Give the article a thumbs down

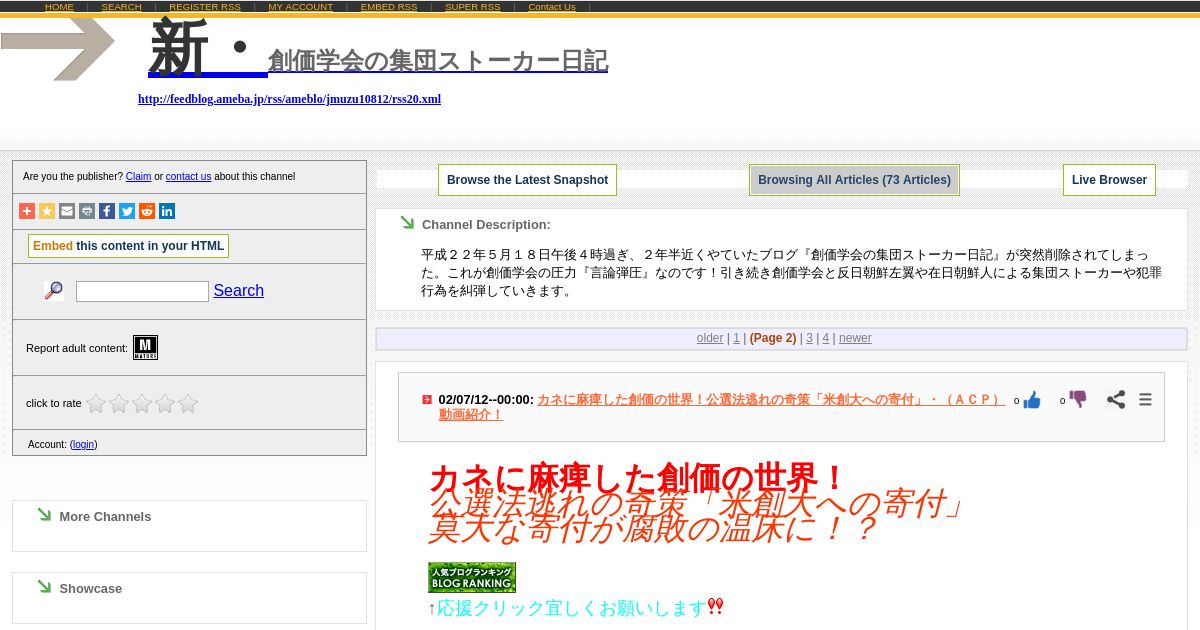click(x=1078, y=399)
